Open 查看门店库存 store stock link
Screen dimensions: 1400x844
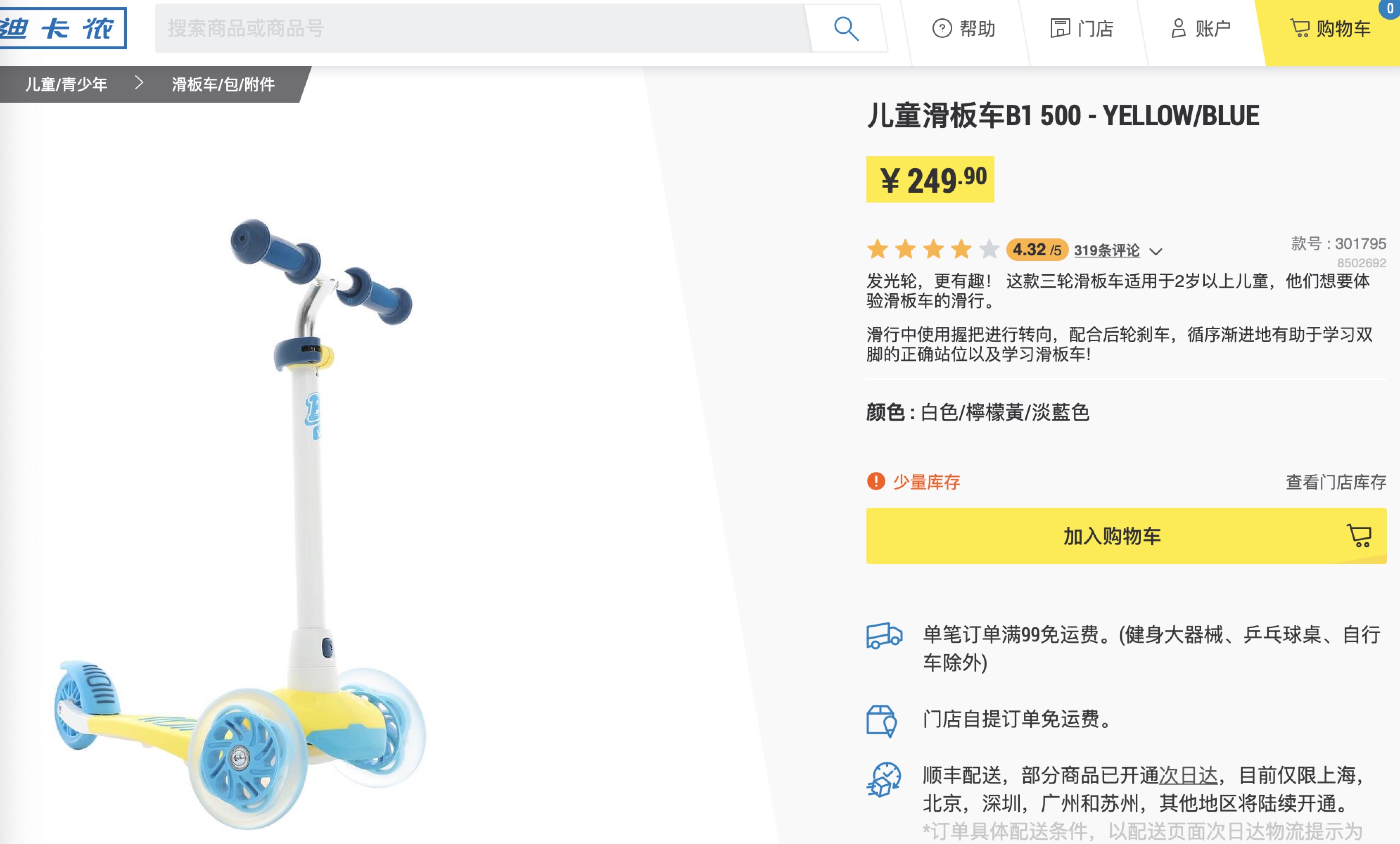1336,482
